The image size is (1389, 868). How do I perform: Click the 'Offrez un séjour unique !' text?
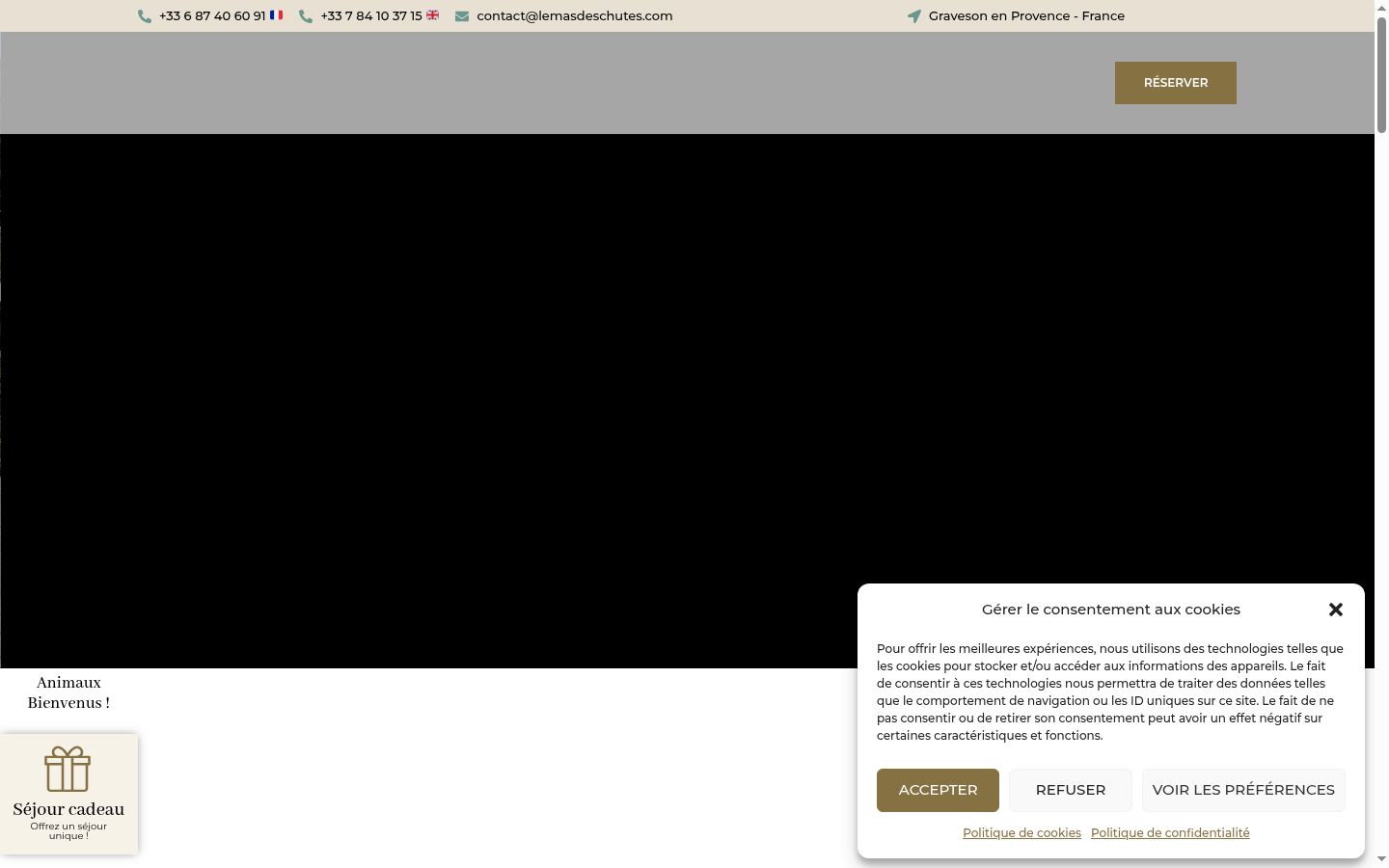coord(68,831)
